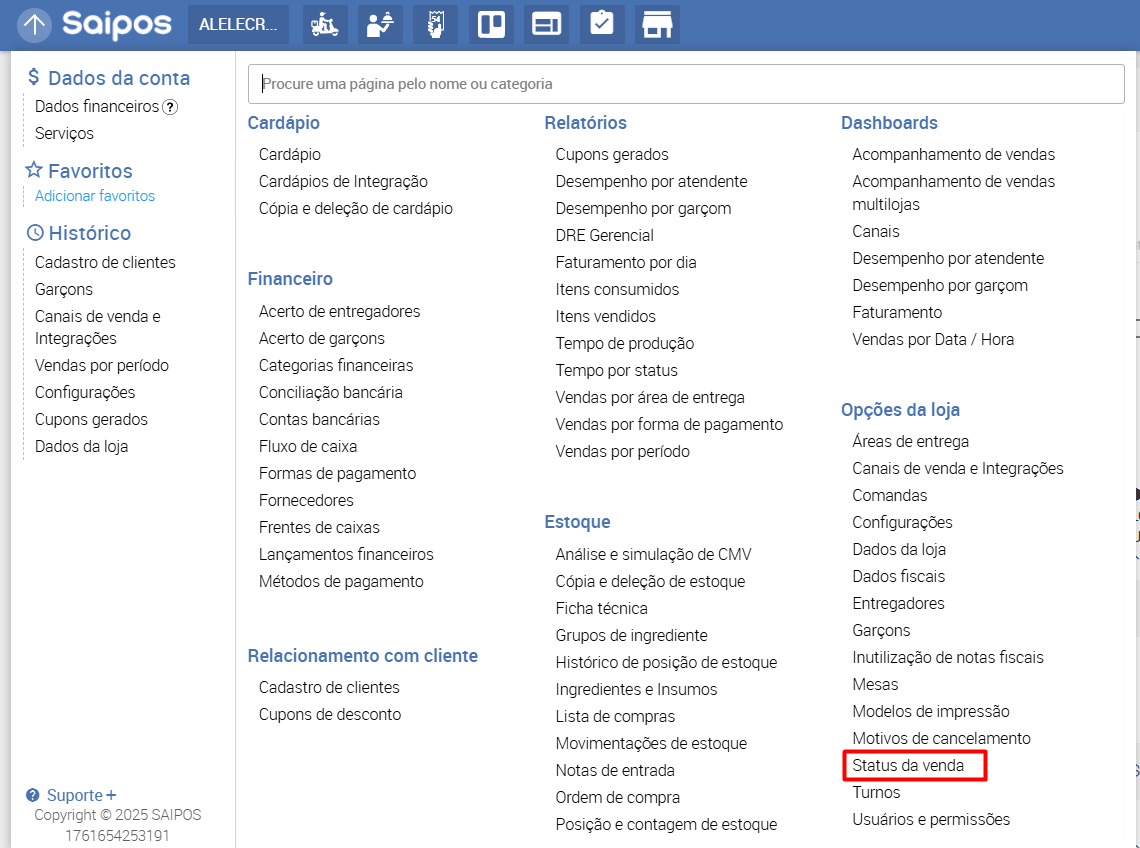Click the card layout window icon
Viewport: 1140px width, 848px height.
pyautogui.click(x=546, y=25)
